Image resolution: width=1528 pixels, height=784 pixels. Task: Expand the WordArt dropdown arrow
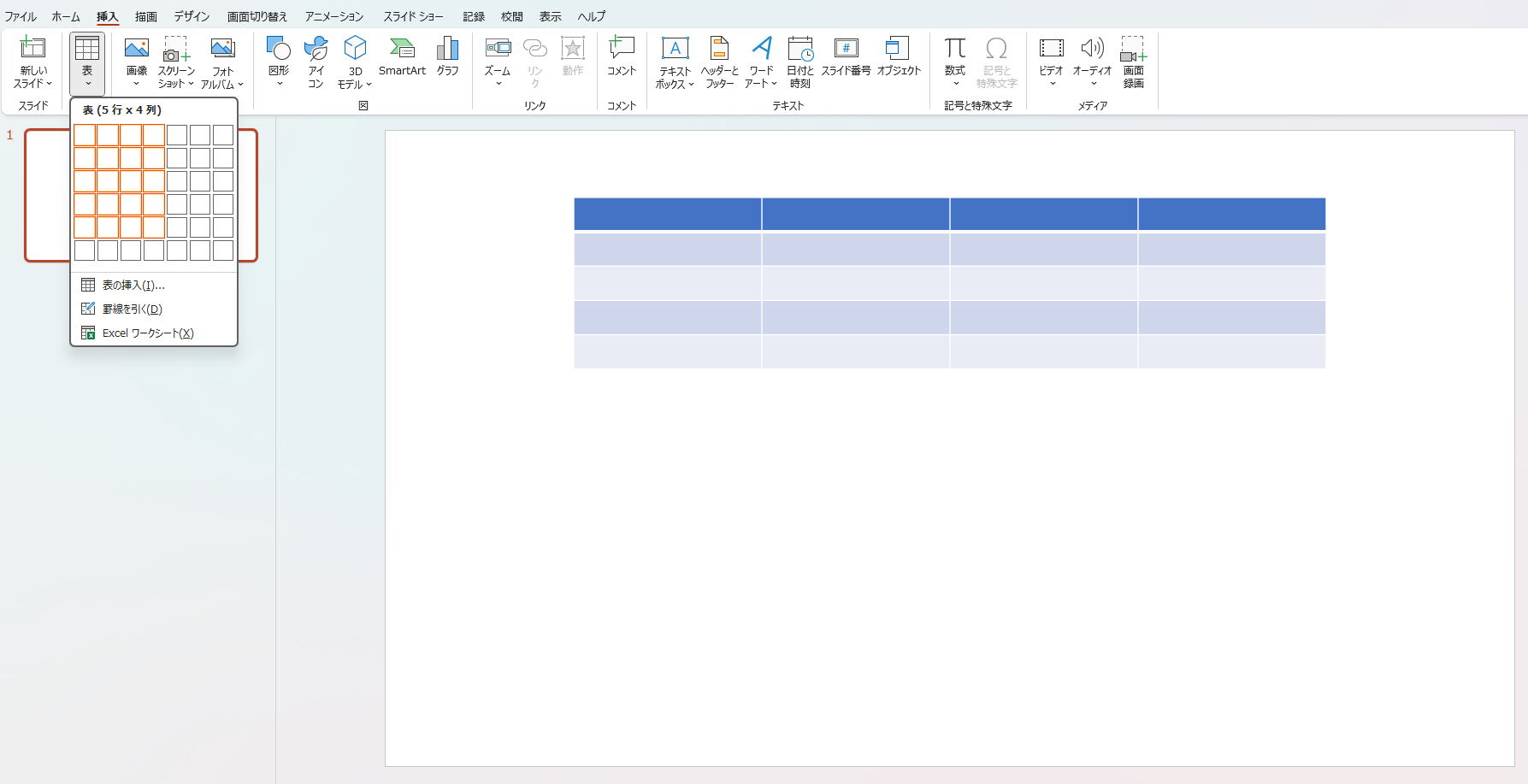point(774,84)
